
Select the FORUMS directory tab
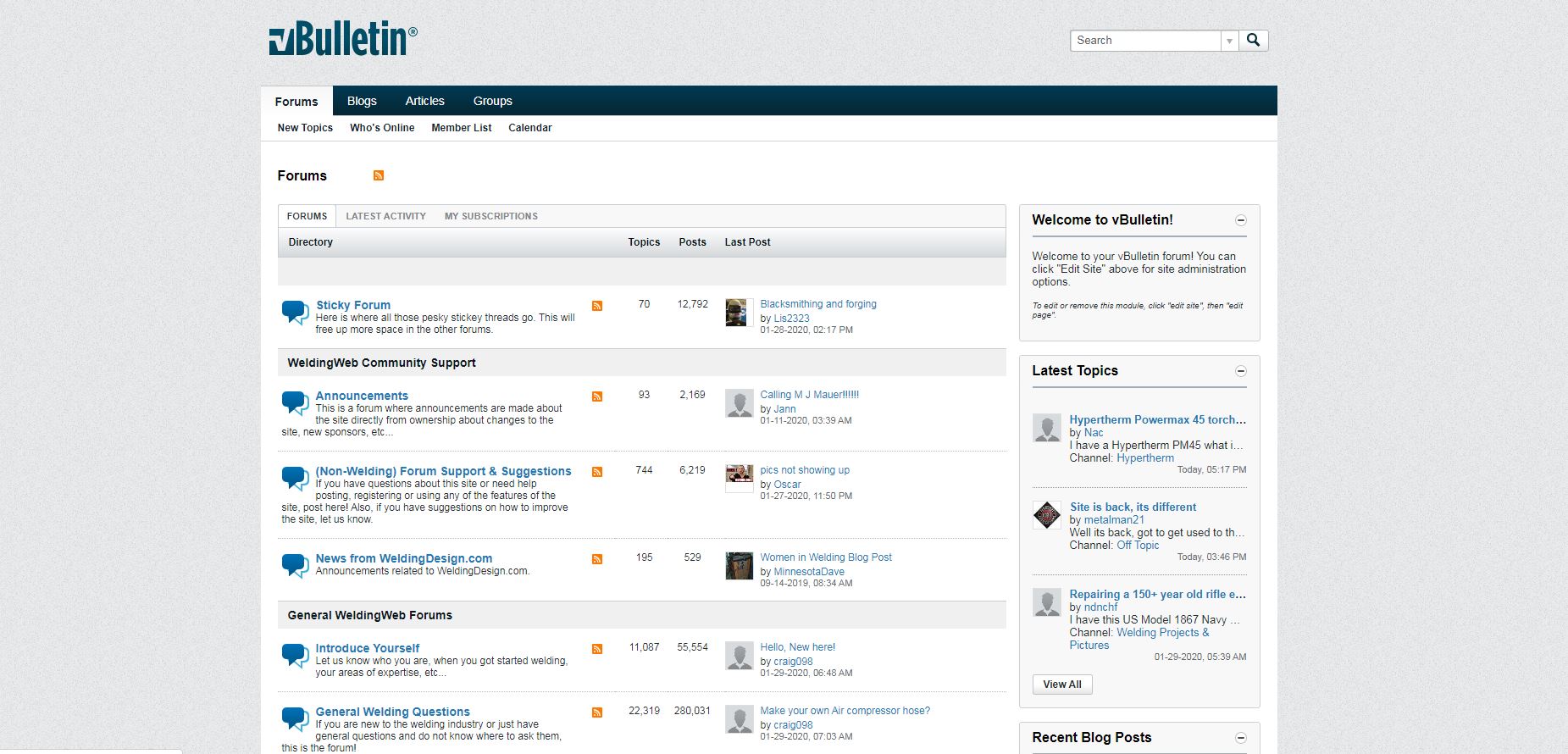(307, 216)
